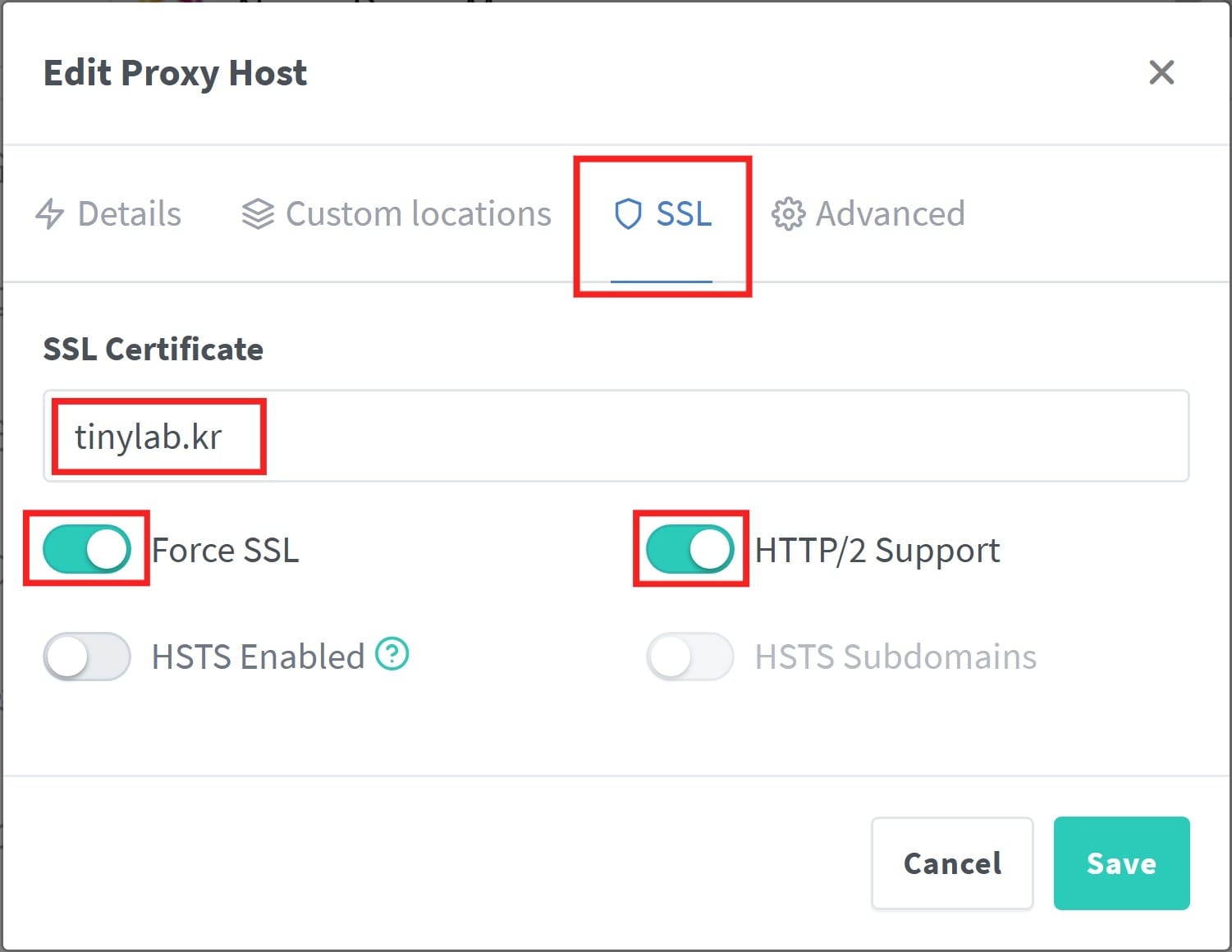
Task: Open the SSL Certificate dropdown showing tinylab.kr
Action: (616, 436)
